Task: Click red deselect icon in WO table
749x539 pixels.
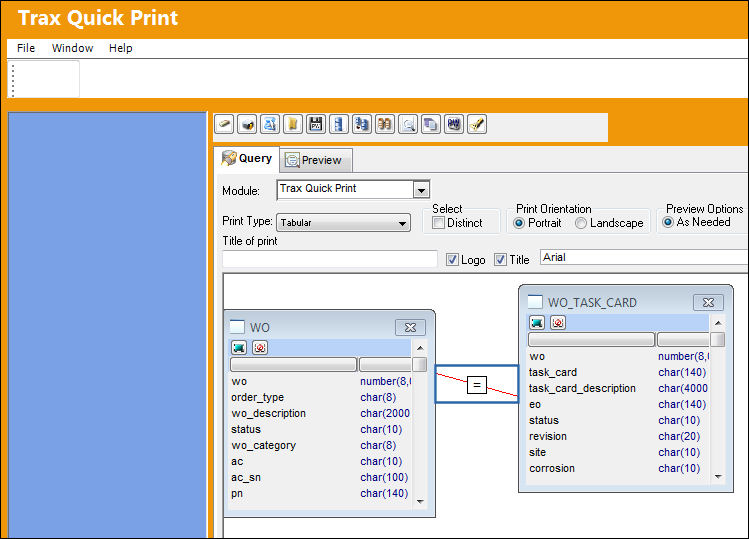Action: tap(260, 347)
